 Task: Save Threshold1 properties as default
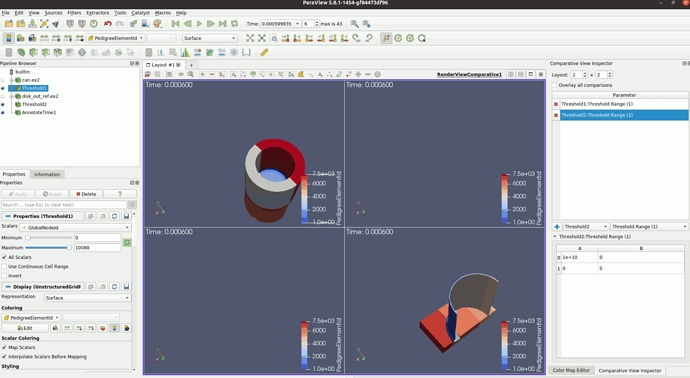tap(126, 216)
